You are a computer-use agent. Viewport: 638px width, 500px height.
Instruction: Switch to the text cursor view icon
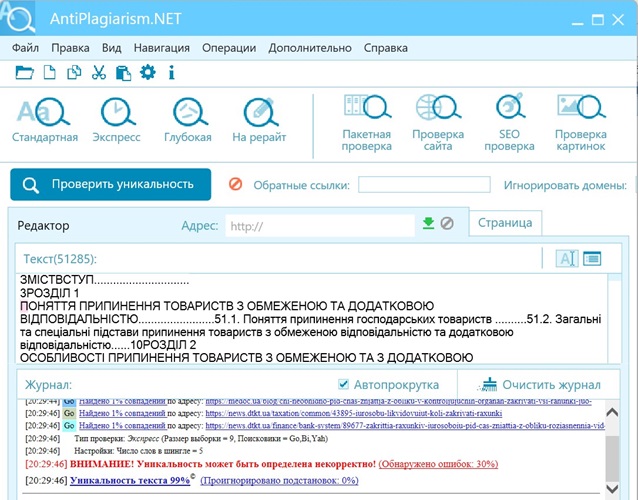pyautogui.click(x=567, y=259)
